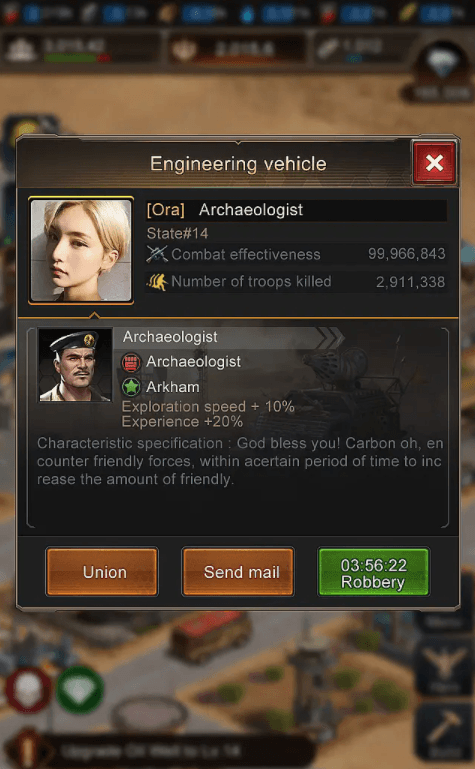Select the Archaeologist officer portrait
This screenshot has height=769, width=475.
[75, 365]
